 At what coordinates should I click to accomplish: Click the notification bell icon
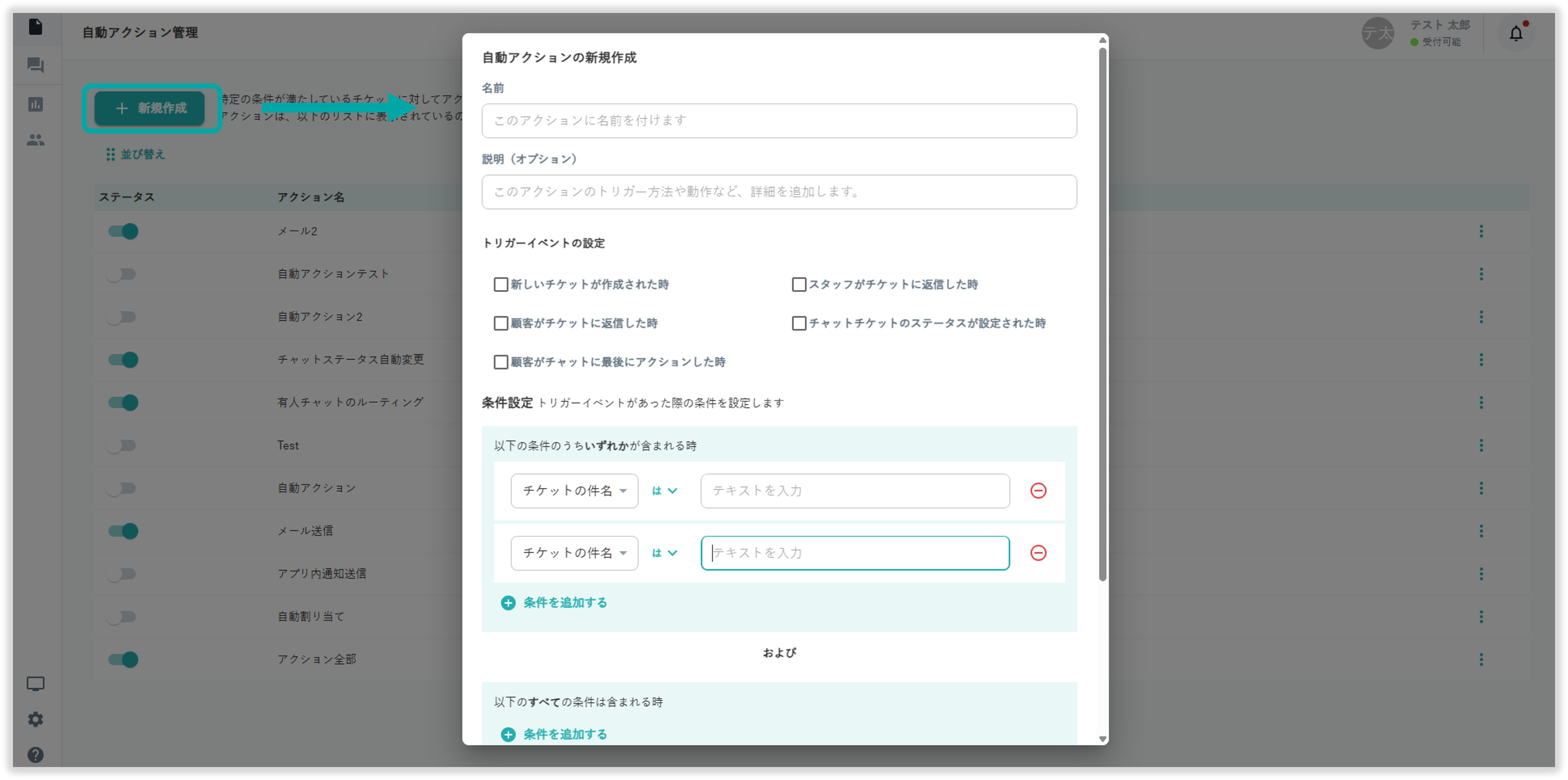pyautogui.click(x=1516, y=34)
